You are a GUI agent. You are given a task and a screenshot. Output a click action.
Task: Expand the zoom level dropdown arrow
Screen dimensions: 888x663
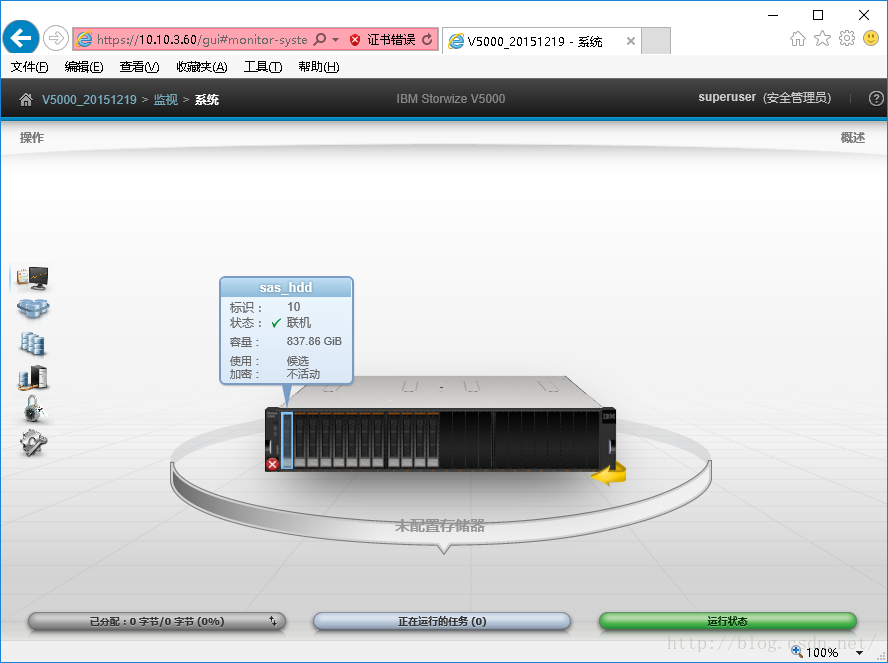click(859, 653)
